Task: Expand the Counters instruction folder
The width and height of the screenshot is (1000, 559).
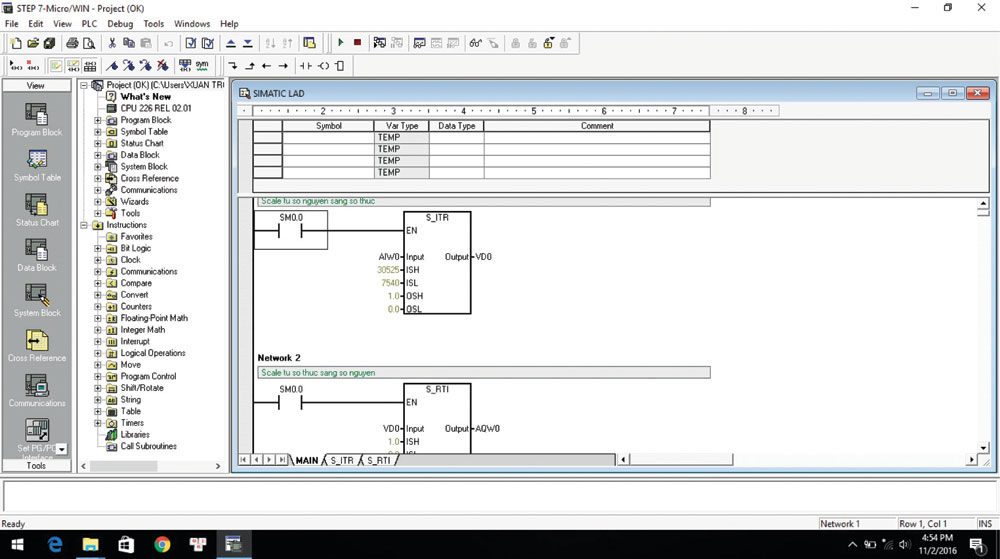Action: pos(98,307)
